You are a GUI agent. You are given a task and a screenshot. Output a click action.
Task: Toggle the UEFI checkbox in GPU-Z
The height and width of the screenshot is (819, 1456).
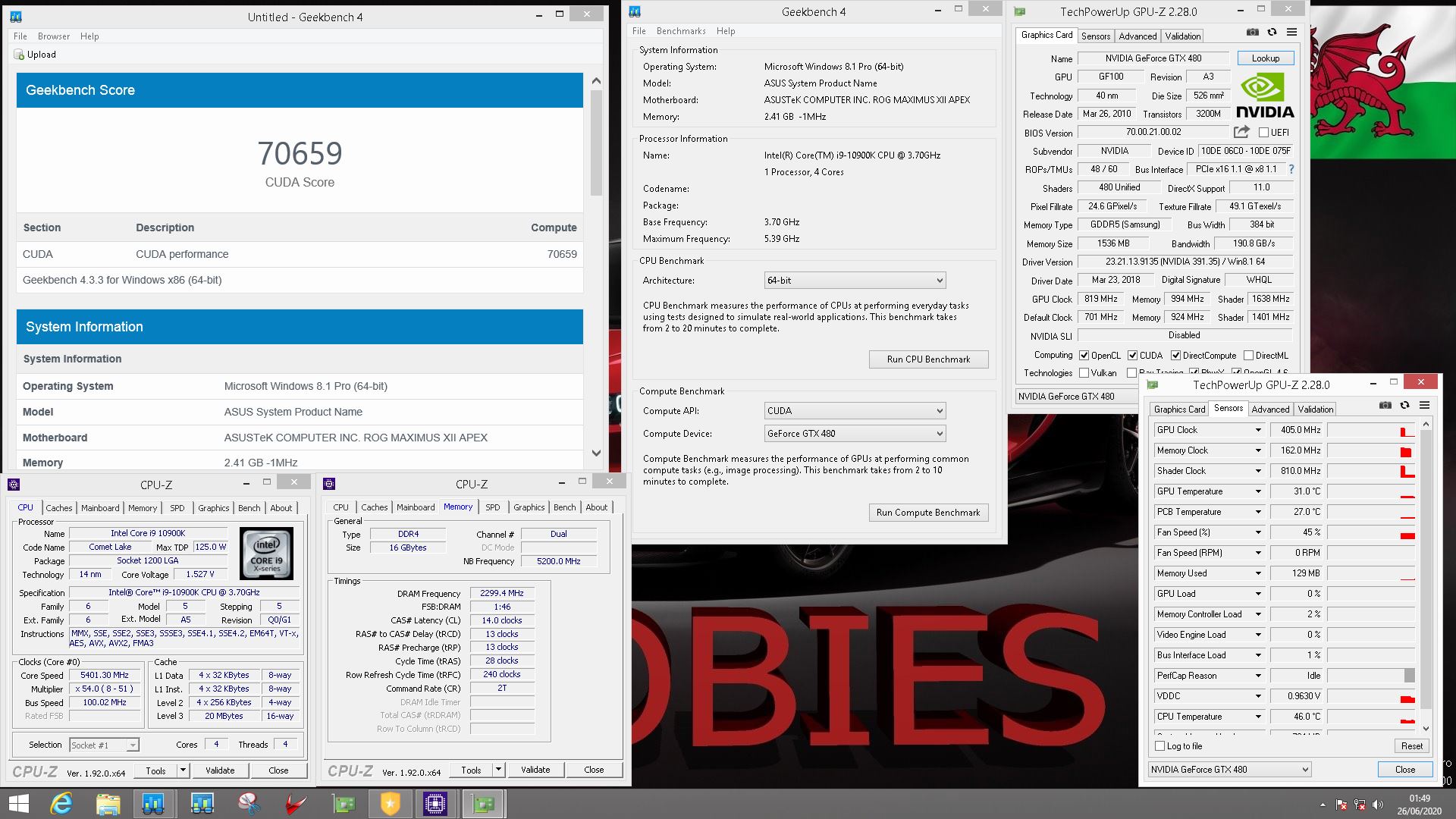pyautogui.click(x=1263, y=132)
